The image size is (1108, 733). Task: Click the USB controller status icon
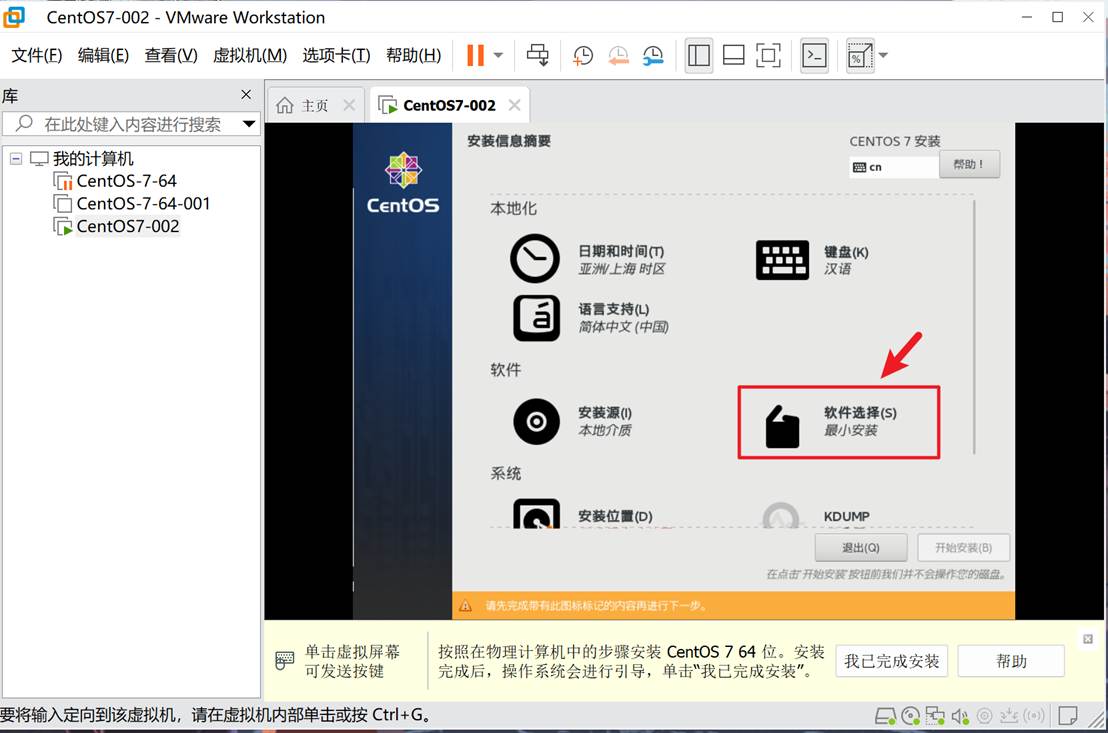[x=1009, y=716]
